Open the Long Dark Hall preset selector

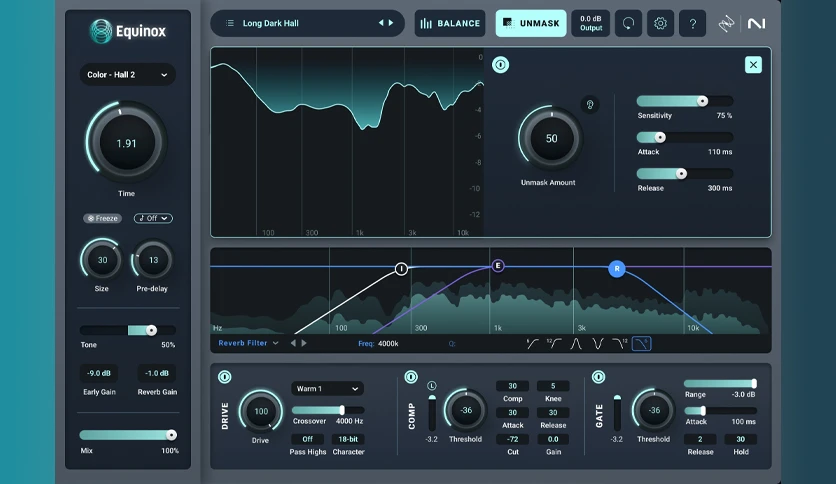(308, 23)
